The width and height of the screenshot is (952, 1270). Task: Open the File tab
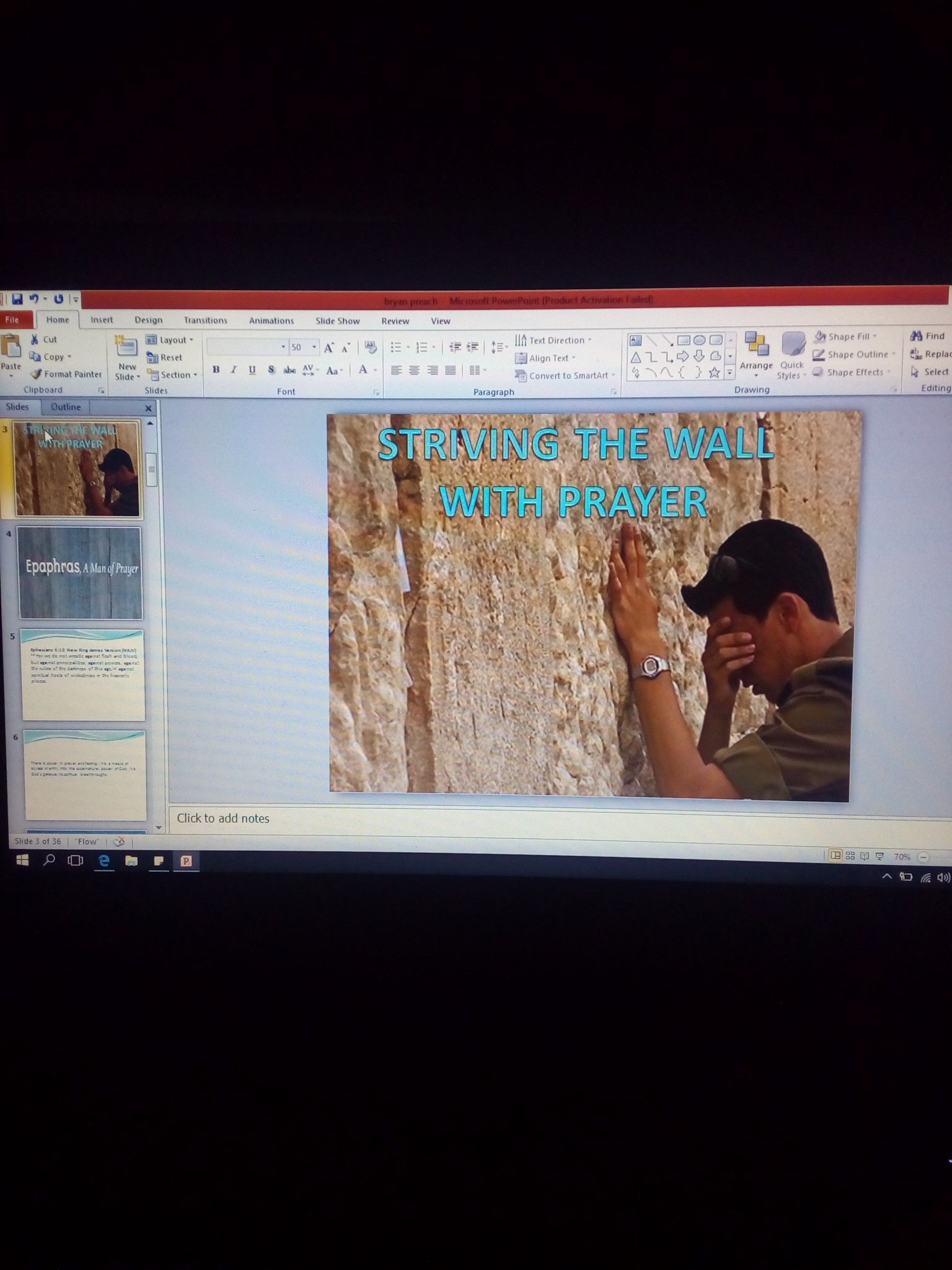point(12,319)
